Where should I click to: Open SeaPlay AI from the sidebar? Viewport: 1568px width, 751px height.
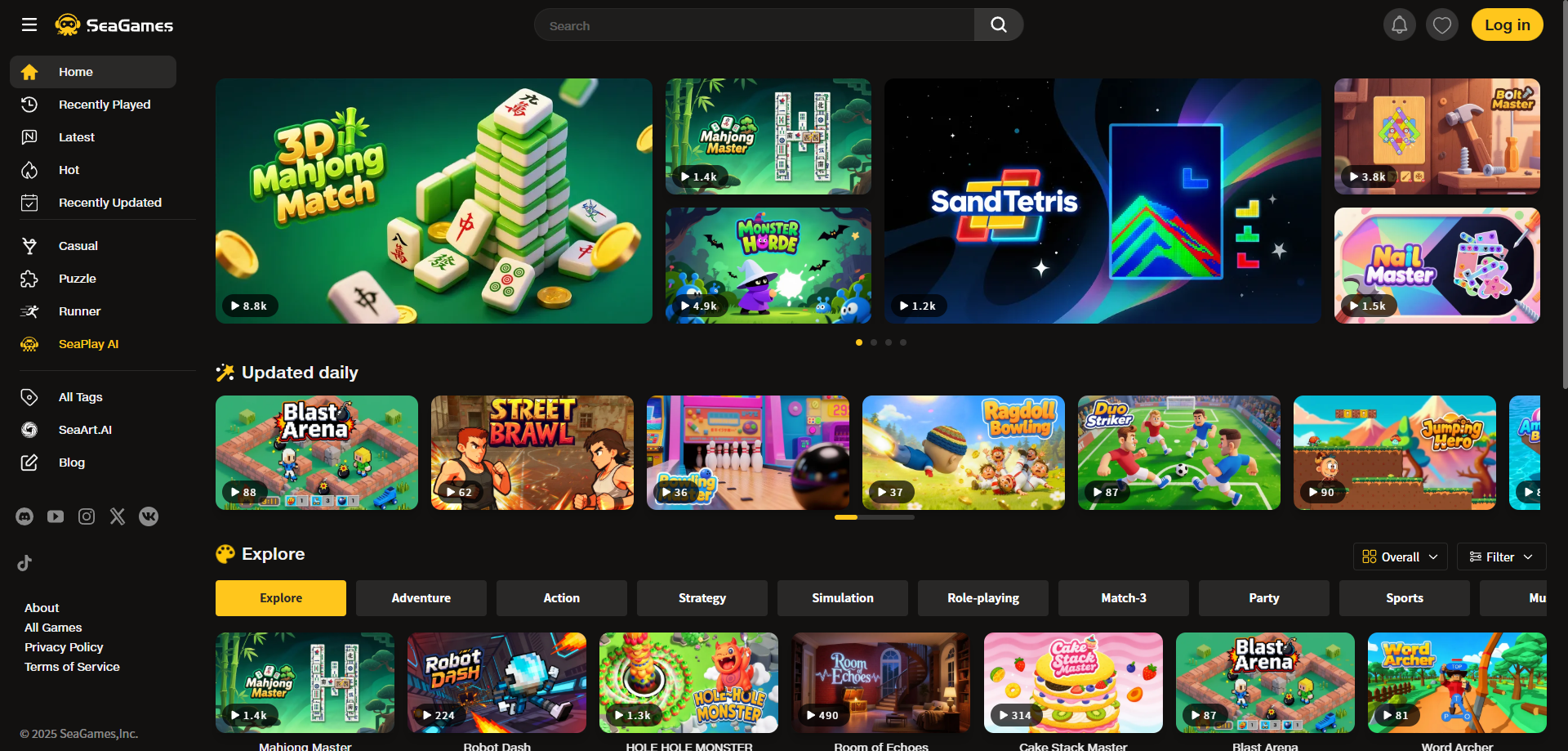tap(88, 344)
